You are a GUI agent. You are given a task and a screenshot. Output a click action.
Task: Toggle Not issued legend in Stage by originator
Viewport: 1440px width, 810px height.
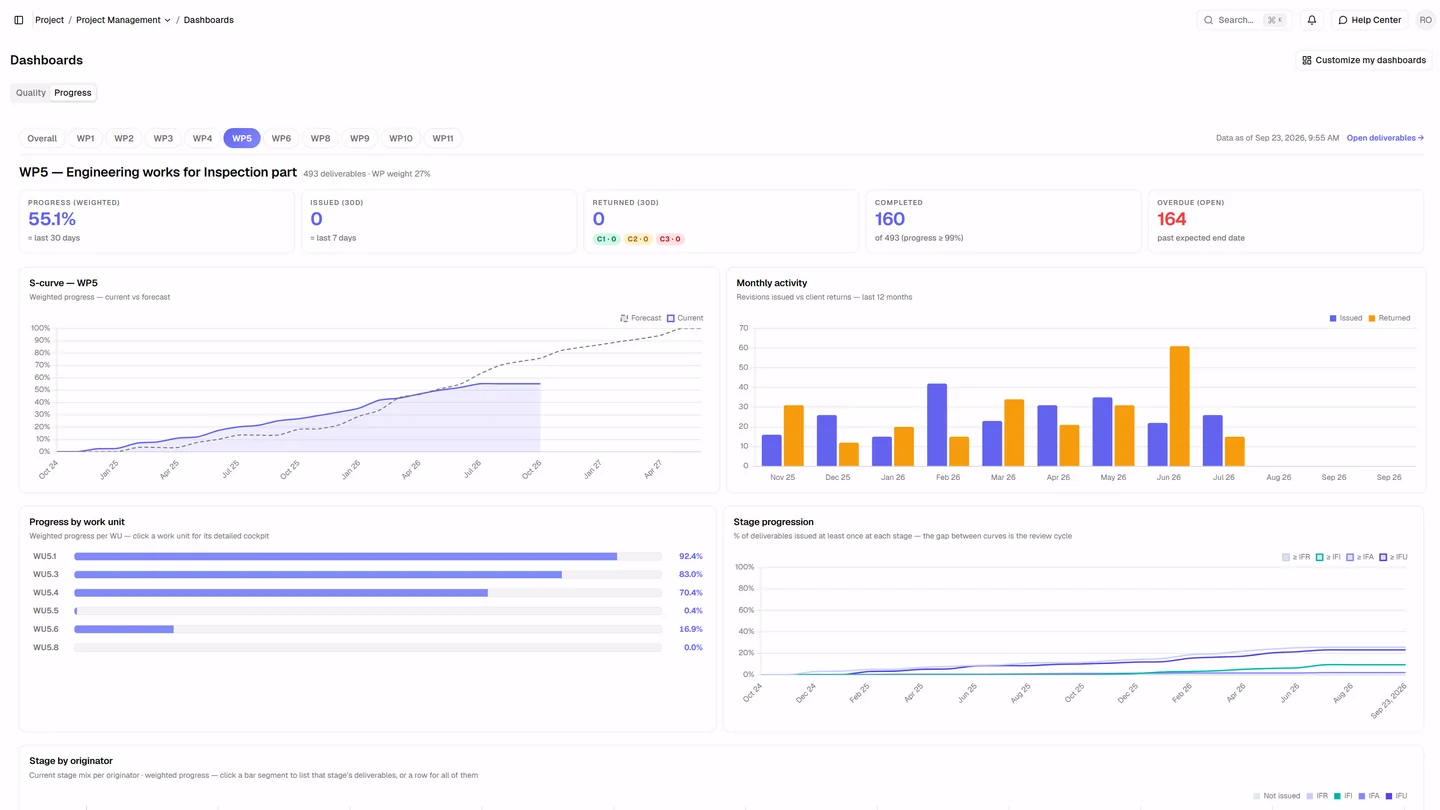point(1277,796)
